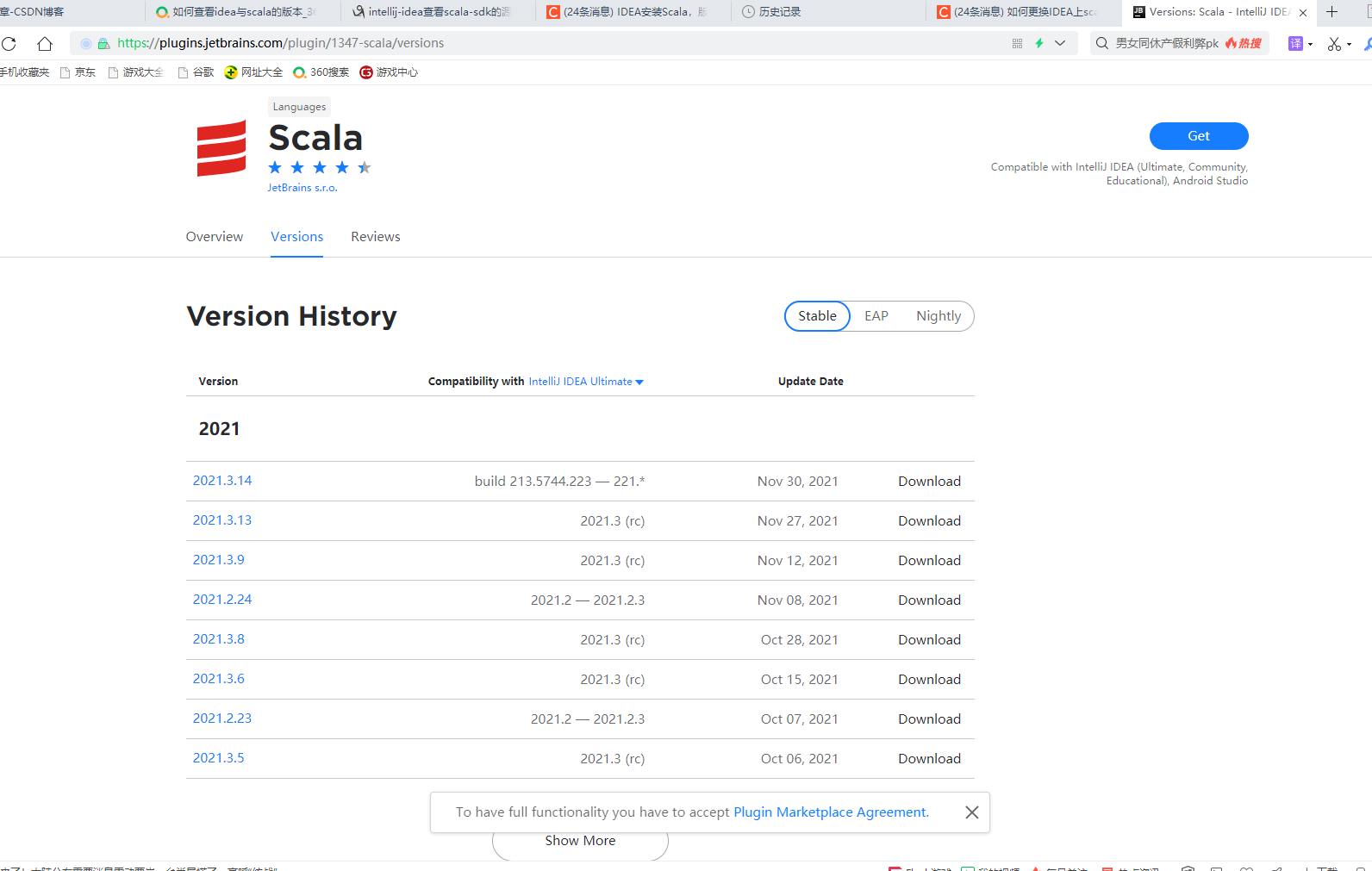The height and width of the screenshot is (871, 1372).
Task: Click build 213.5744.223 — 221.* compatibility text
Action: 560,482
